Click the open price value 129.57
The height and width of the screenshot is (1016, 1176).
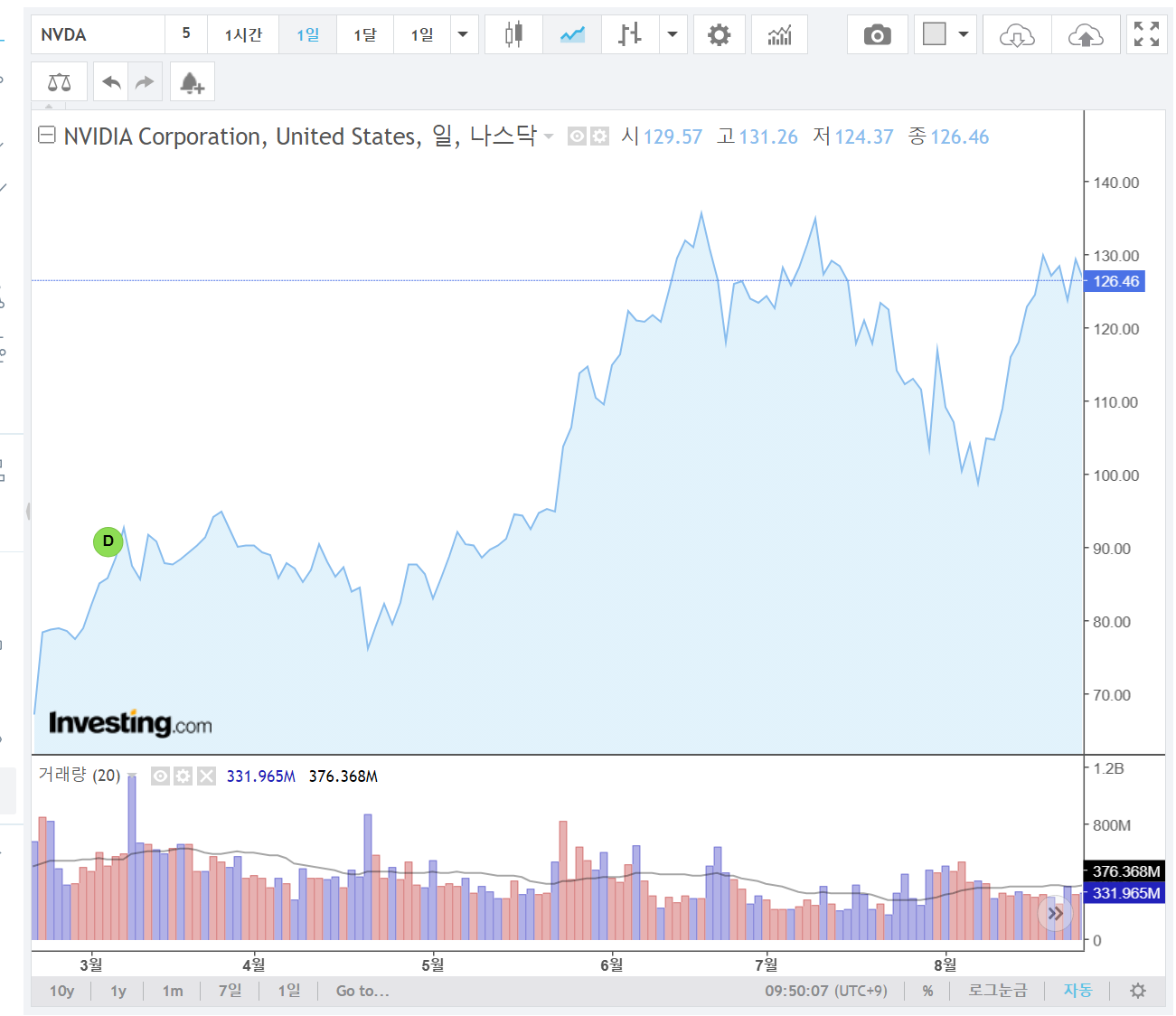click(x=673, y=137)
